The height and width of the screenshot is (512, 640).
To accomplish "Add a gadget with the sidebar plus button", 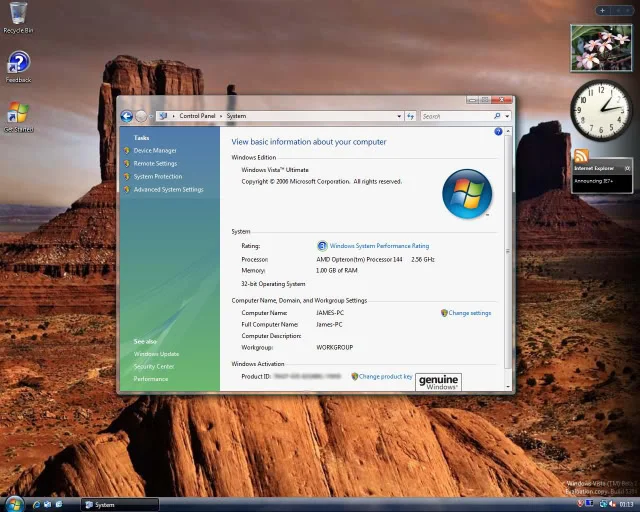I will 602,11.
